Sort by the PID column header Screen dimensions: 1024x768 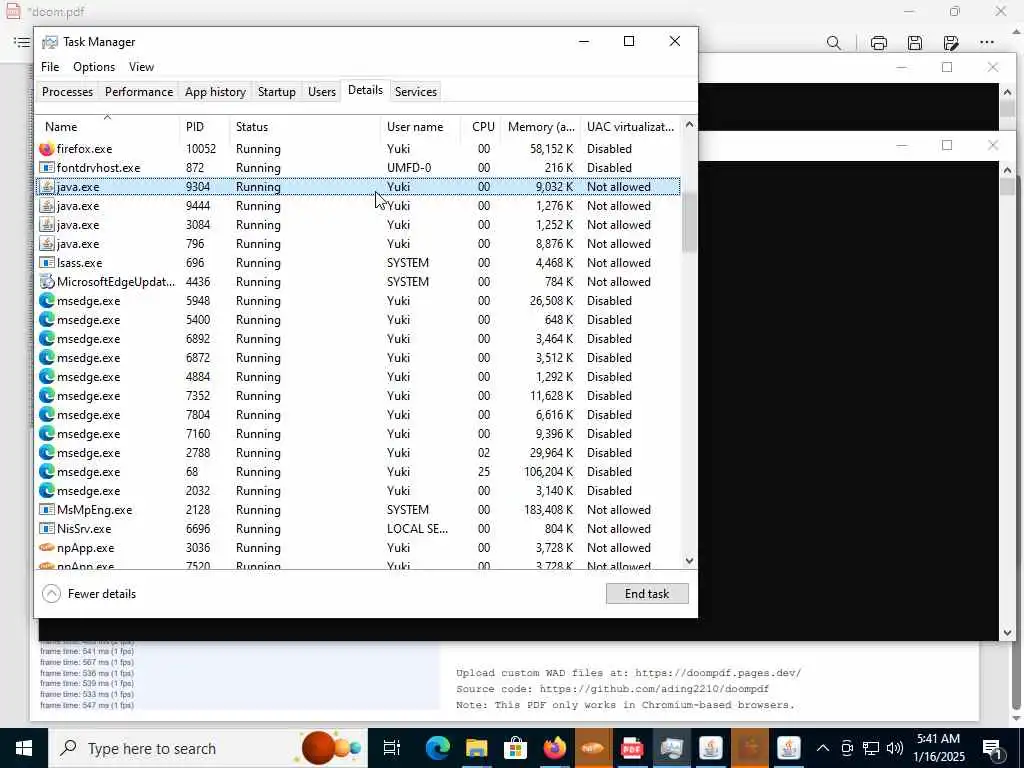(204, 127)
